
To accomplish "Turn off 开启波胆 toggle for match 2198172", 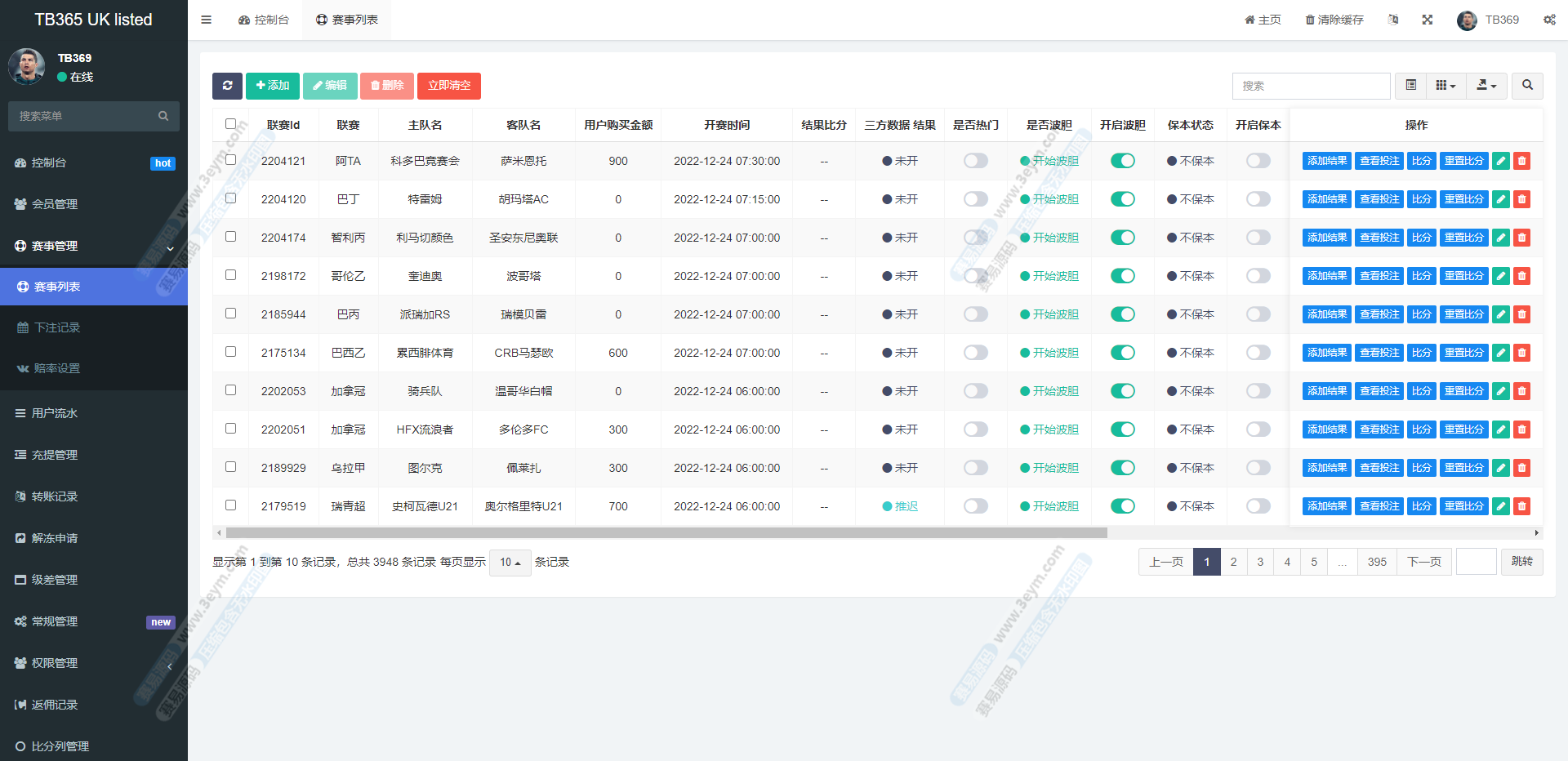I will pyautogui.click(x=1122, y=276).
